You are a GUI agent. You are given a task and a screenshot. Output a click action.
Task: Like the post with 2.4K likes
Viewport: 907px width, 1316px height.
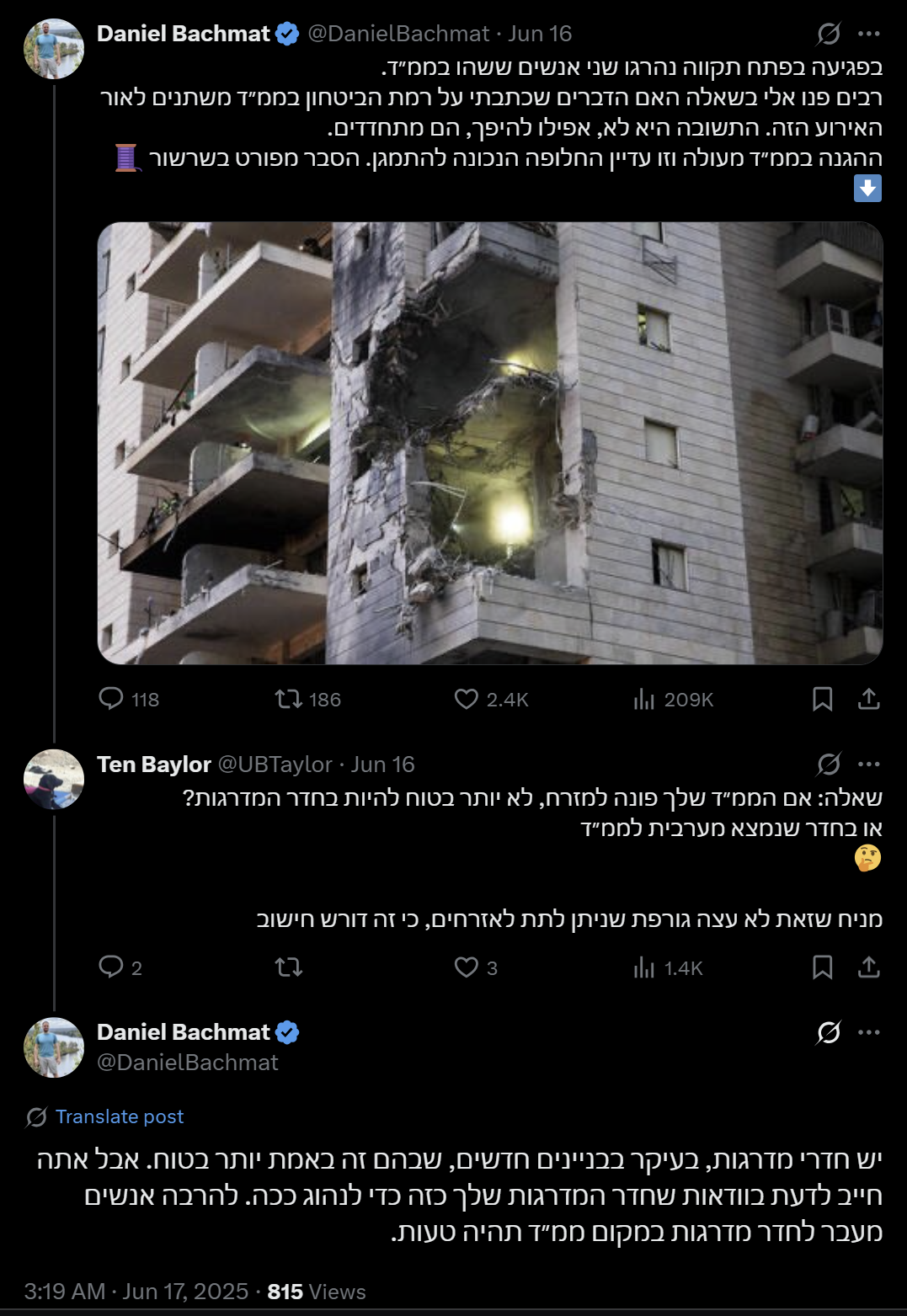pyautogui.click(x=467, y=699)
